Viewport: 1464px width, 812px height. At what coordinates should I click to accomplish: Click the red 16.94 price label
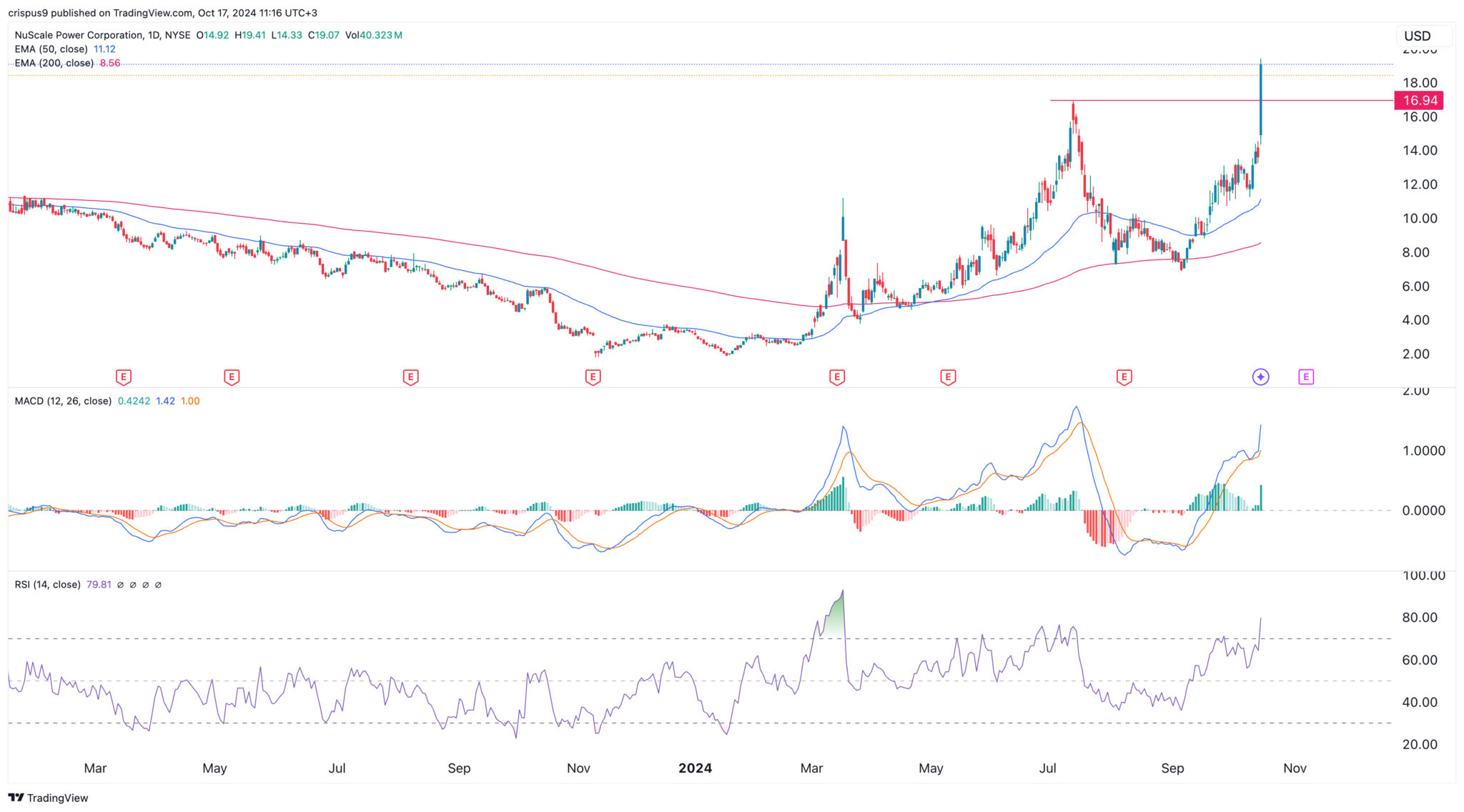coord(1418,101)
